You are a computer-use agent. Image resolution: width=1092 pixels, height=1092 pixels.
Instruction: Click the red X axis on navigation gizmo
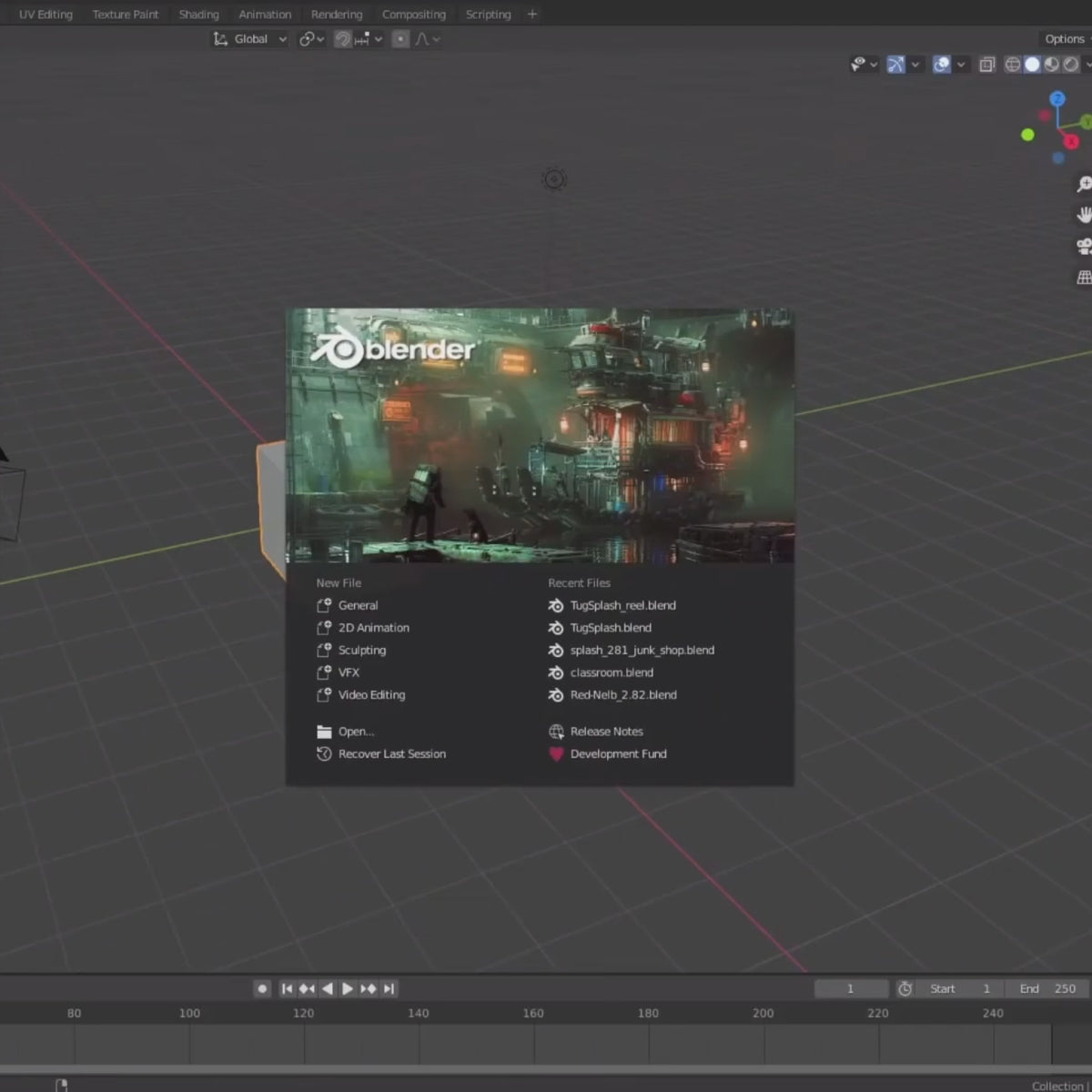1071,141
